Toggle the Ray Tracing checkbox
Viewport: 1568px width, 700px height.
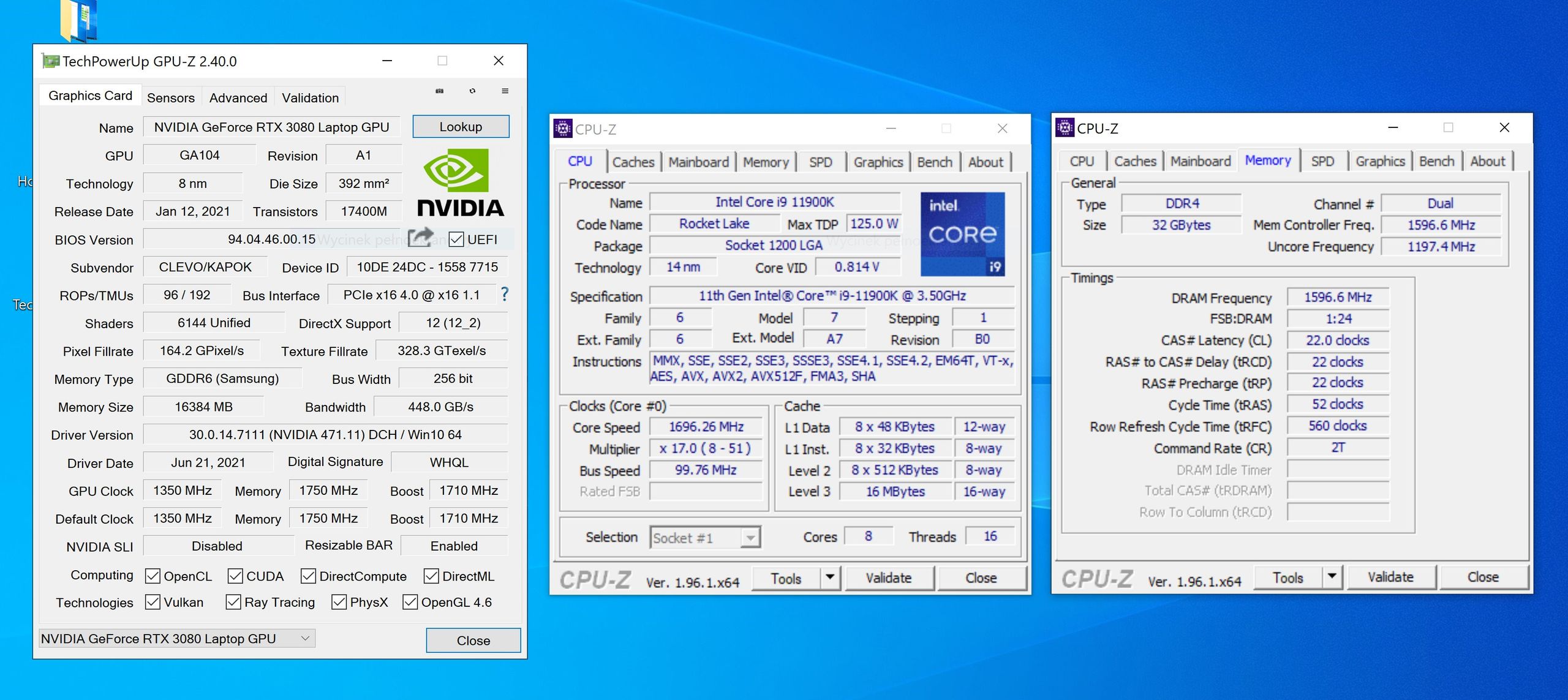(233, 602)
